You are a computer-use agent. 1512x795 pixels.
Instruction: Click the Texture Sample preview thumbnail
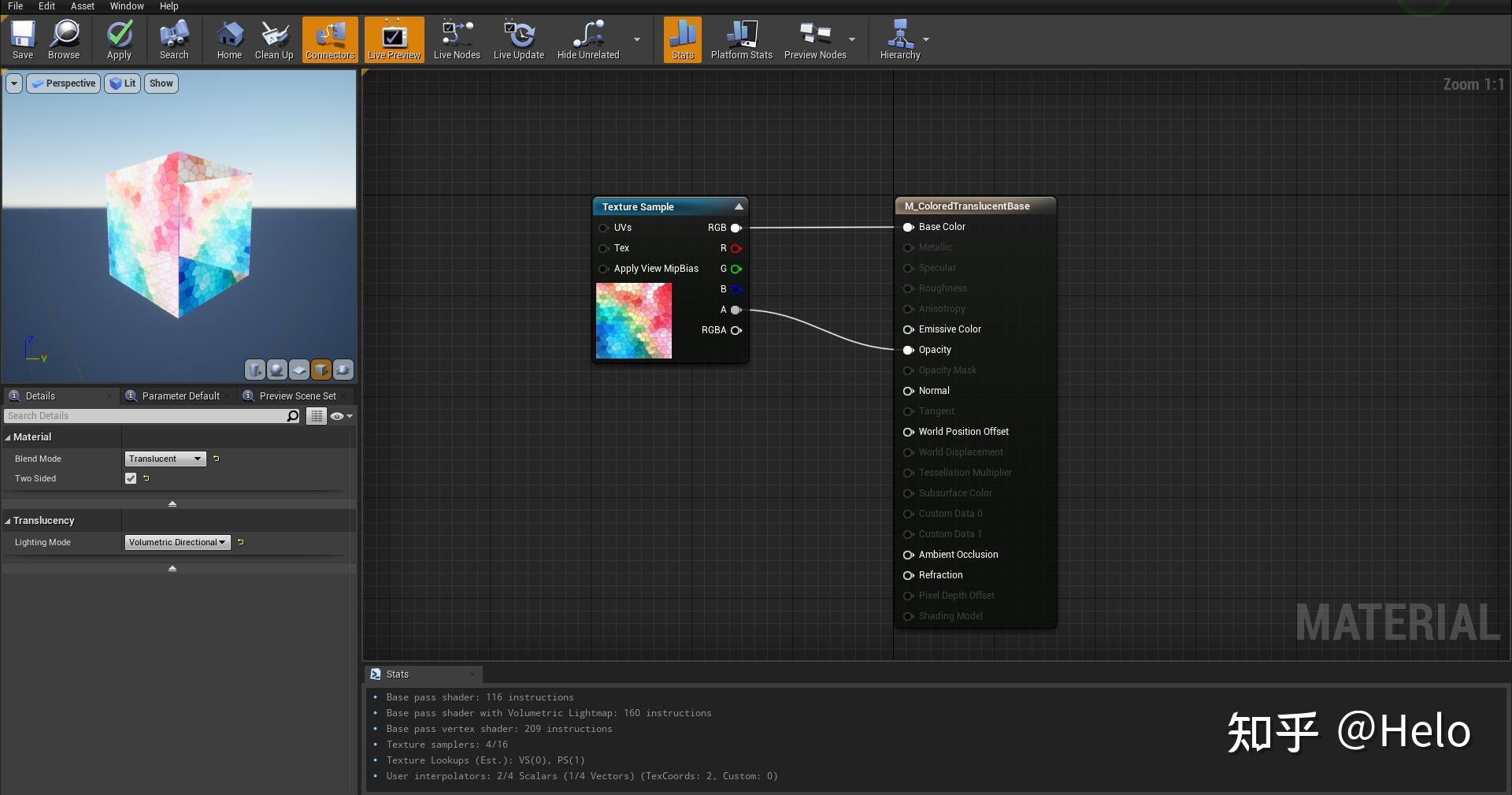point(634,321)
